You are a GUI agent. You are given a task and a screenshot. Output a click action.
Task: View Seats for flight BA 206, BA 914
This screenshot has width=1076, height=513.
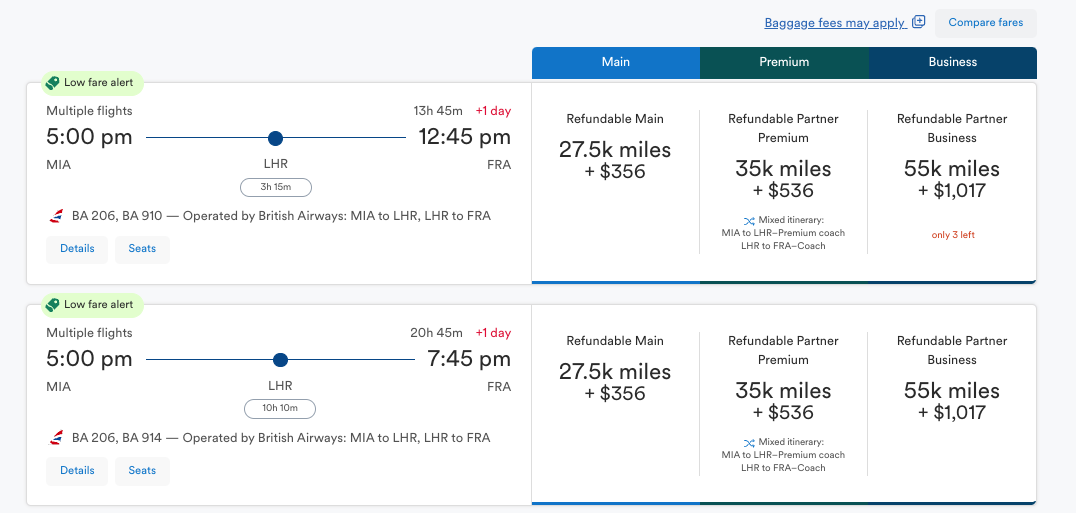pos(142,471)
